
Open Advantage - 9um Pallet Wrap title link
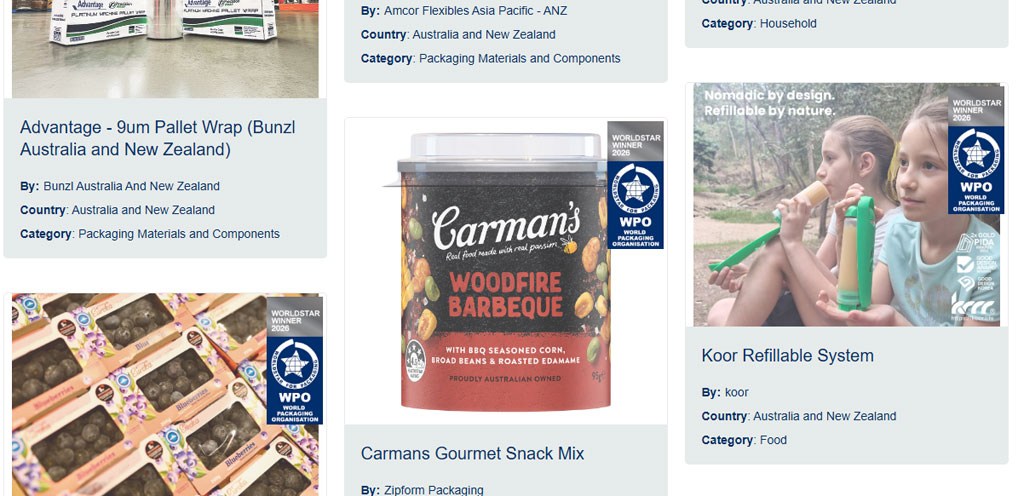click(x=157, y=138)
